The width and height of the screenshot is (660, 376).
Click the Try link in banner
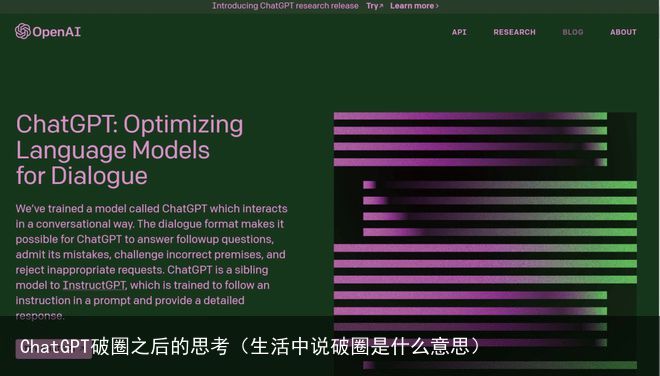(x=372, y=6)
